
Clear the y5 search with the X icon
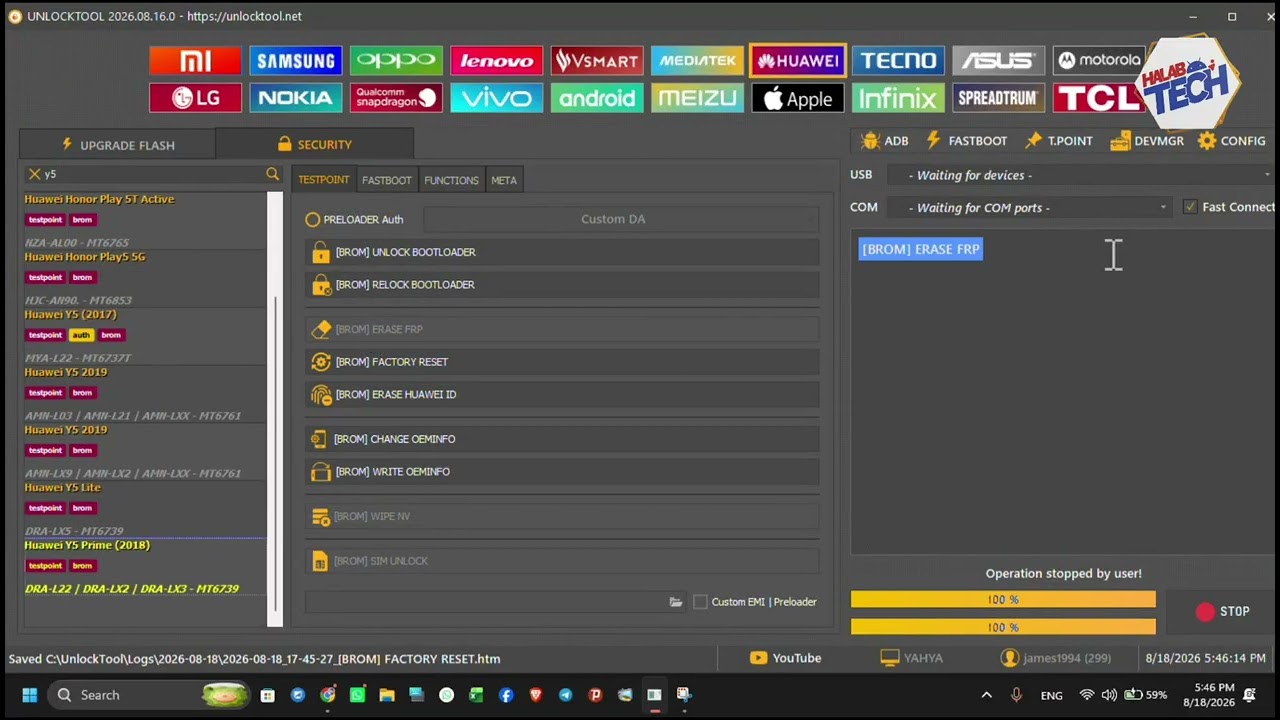34,174
